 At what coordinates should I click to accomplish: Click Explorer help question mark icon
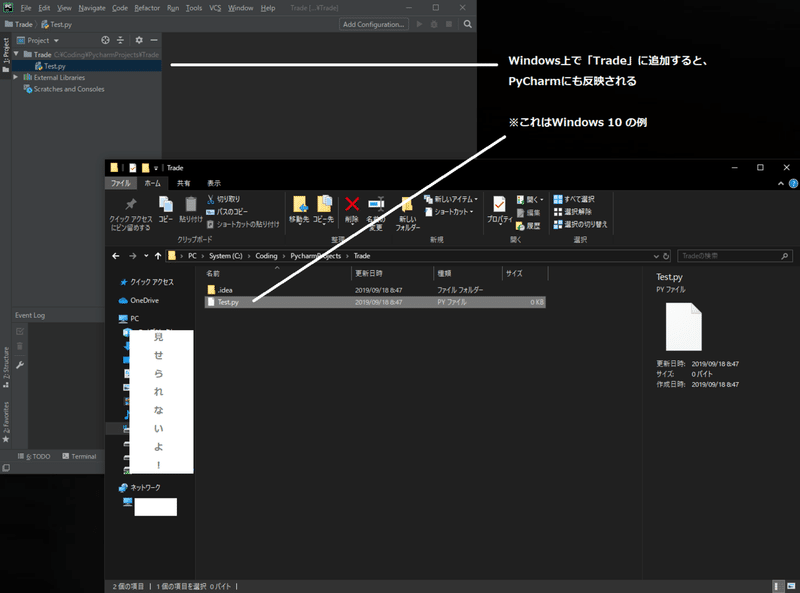click(793, 183)
